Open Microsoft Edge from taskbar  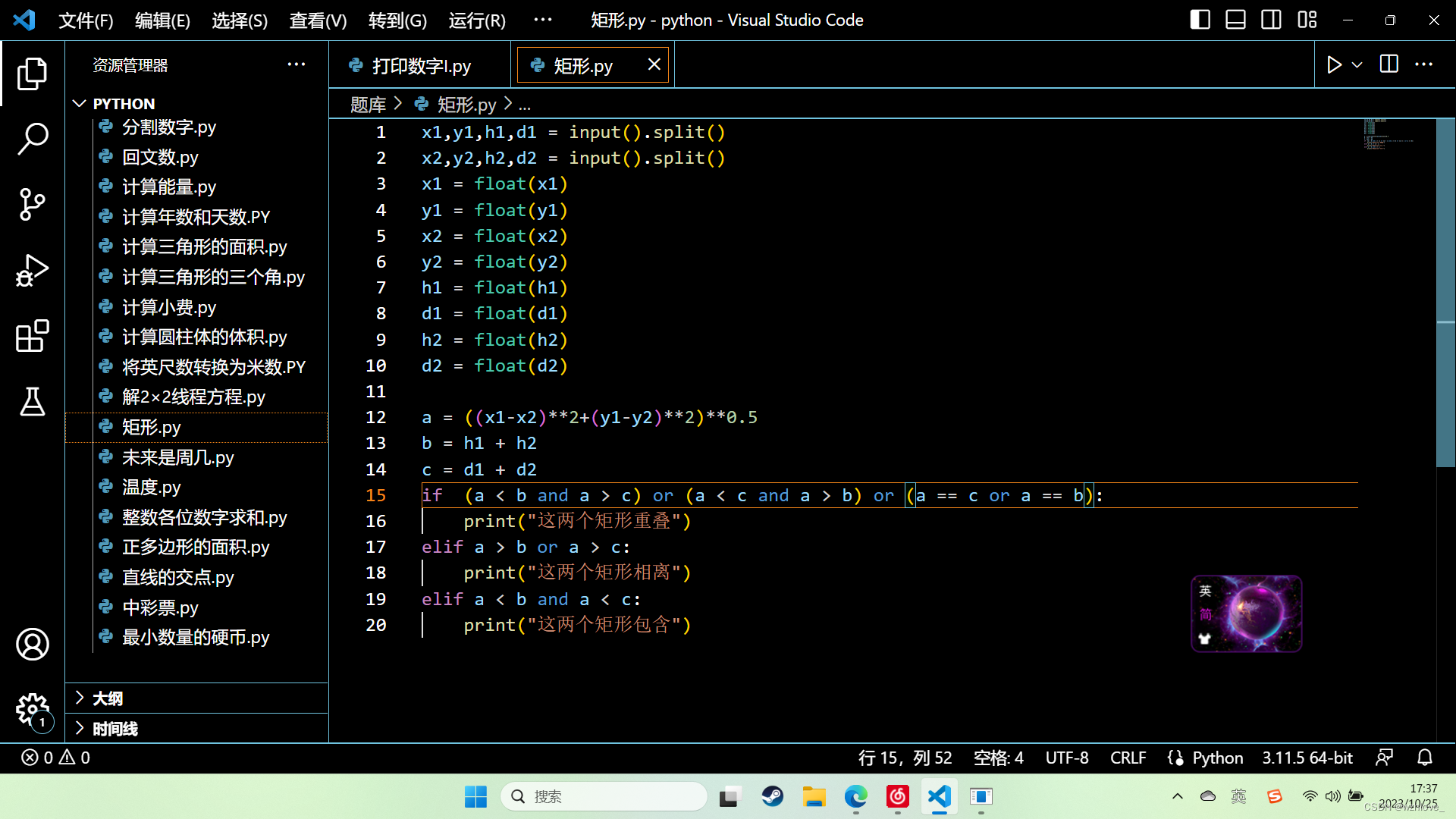click(856, 796)
